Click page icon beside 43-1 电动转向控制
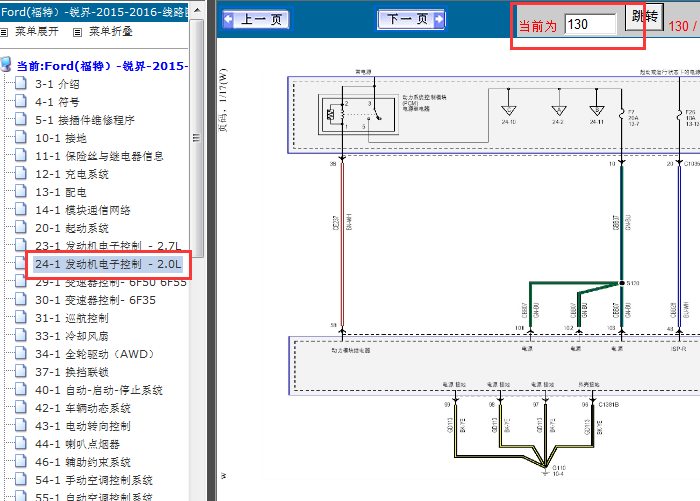 [21, 425]
